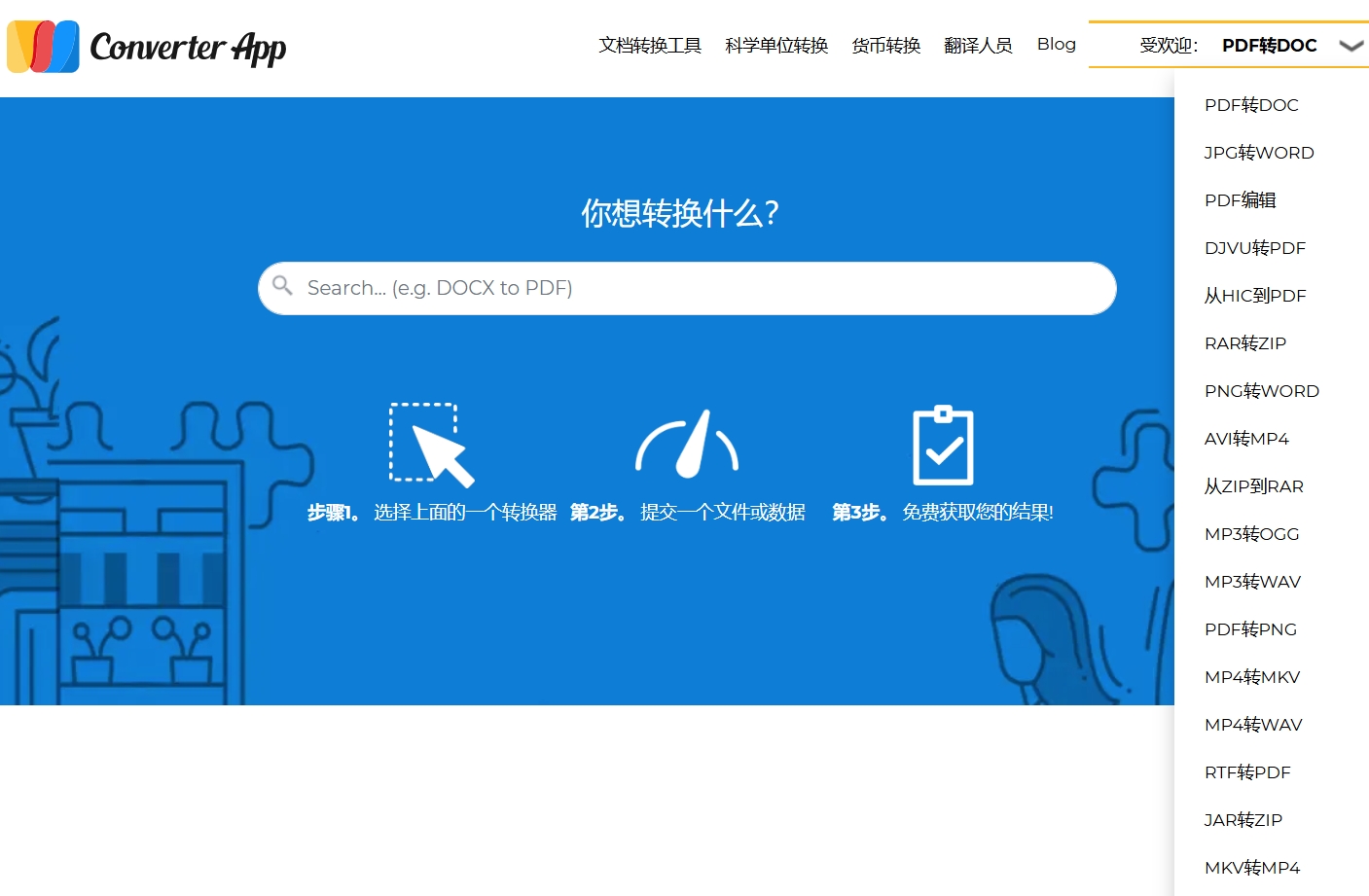The image size is (1369, 896).
Task: Click the 步骤1 选择上面的一个转换器 text
Action: [x=432, y=512]
